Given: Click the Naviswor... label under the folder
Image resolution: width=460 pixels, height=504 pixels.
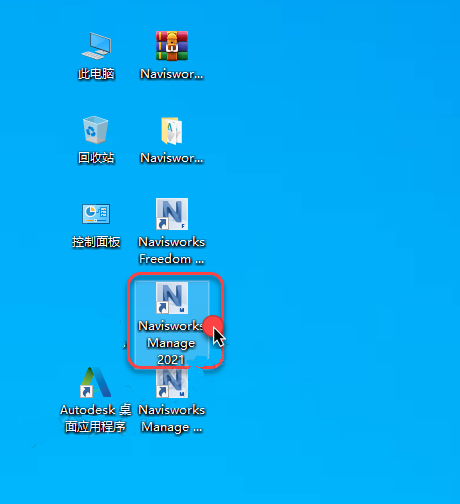Looking at the screenshot, I should tap(172, 158).
